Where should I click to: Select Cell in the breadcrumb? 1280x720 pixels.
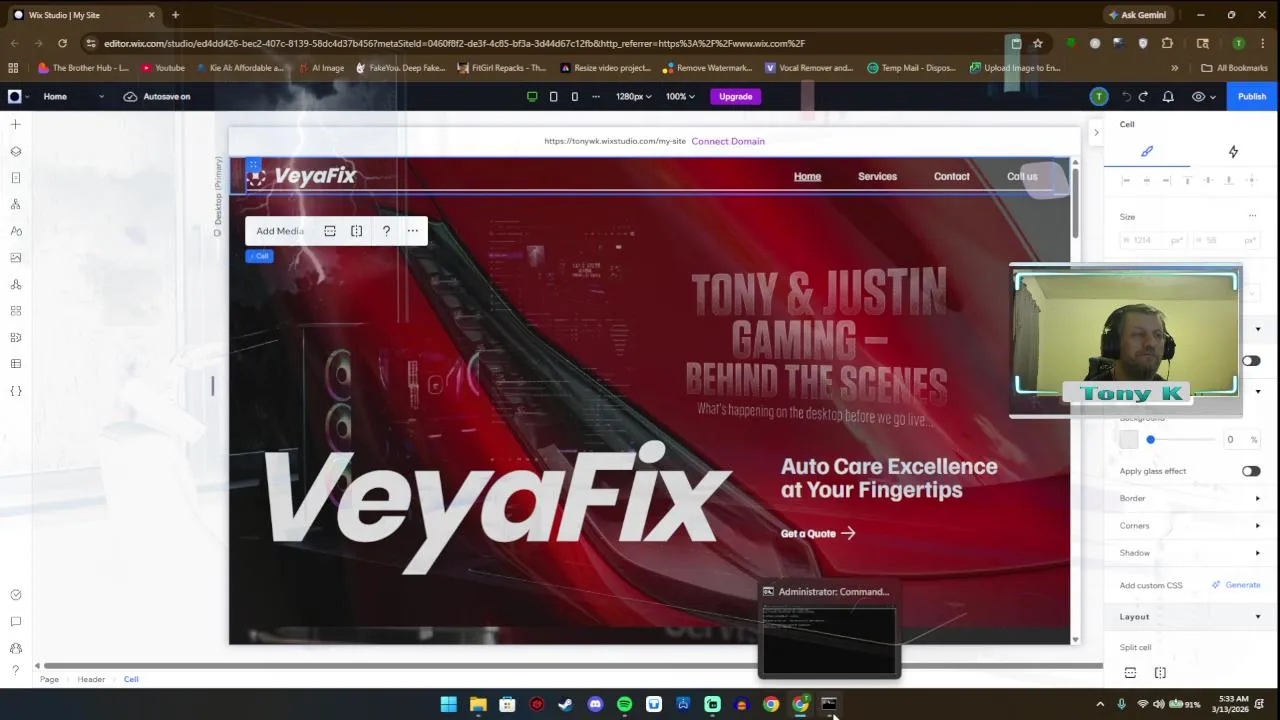click(131, 679)
